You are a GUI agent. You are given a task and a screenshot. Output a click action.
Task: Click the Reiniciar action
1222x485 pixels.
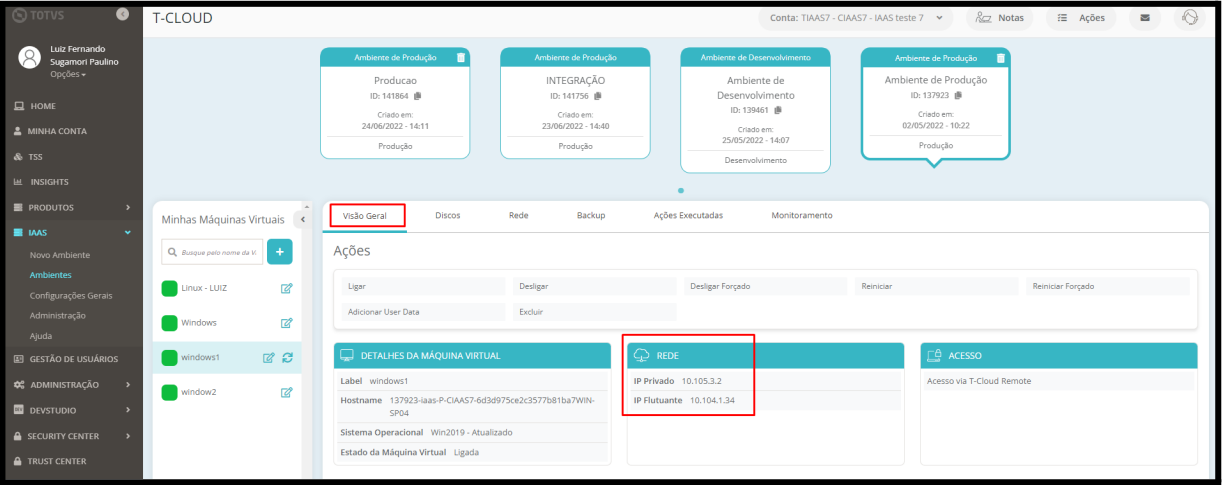[936, 286]
